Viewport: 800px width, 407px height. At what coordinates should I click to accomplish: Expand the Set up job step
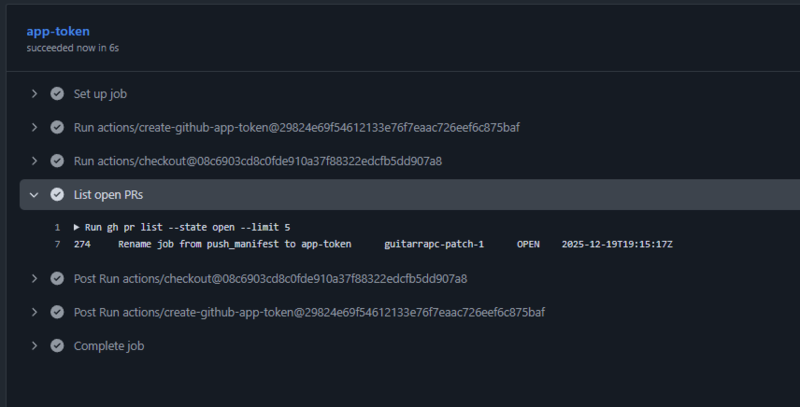pos(34,94)
